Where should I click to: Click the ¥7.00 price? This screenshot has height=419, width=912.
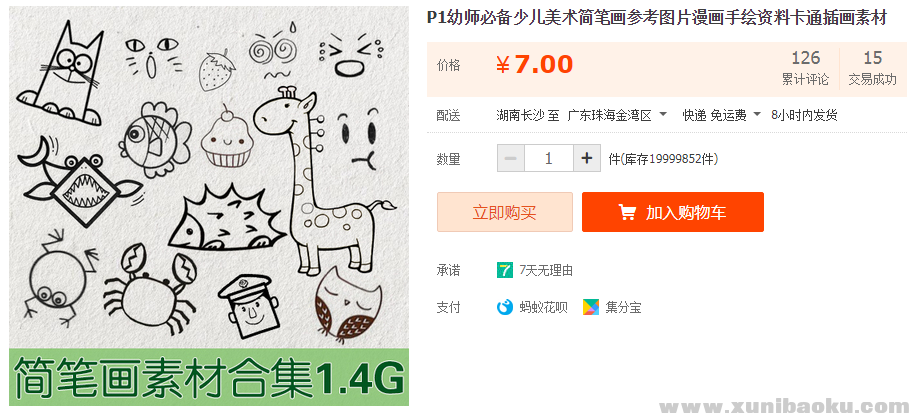(535, 65)
